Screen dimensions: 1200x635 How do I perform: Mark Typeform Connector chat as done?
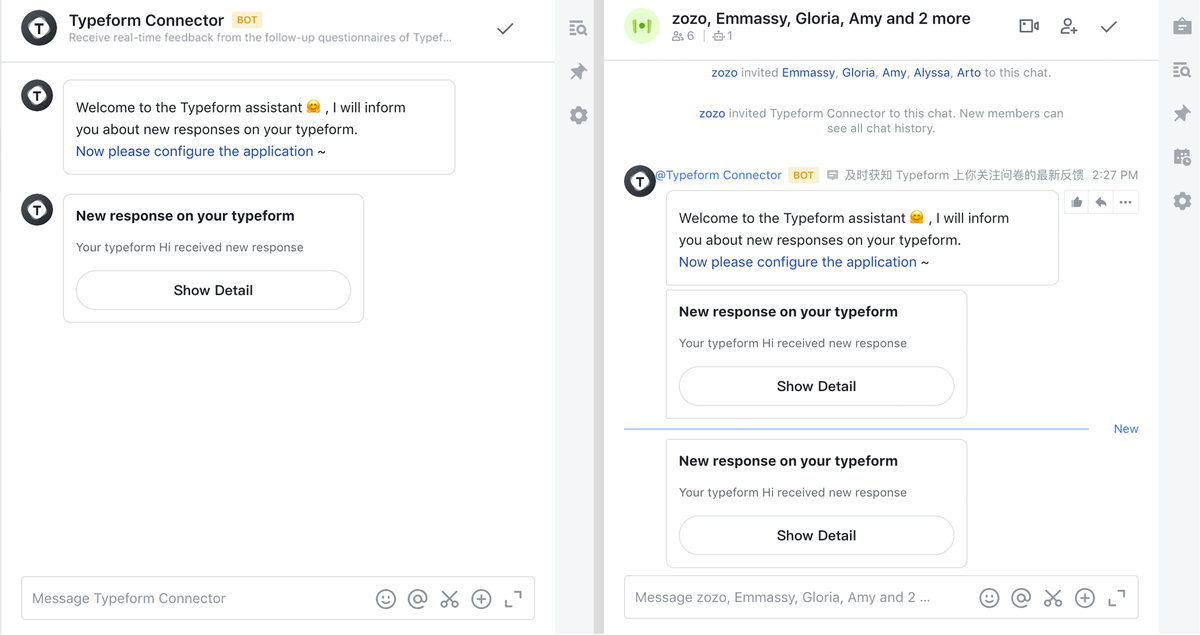tap(505, 29)
